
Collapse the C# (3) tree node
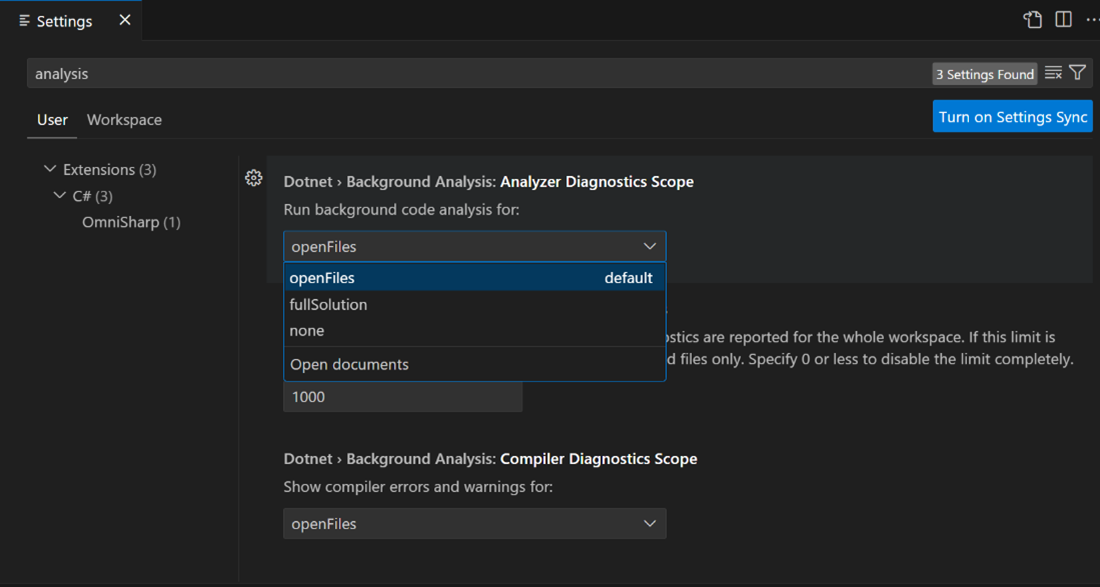click(x=60, y=195)
